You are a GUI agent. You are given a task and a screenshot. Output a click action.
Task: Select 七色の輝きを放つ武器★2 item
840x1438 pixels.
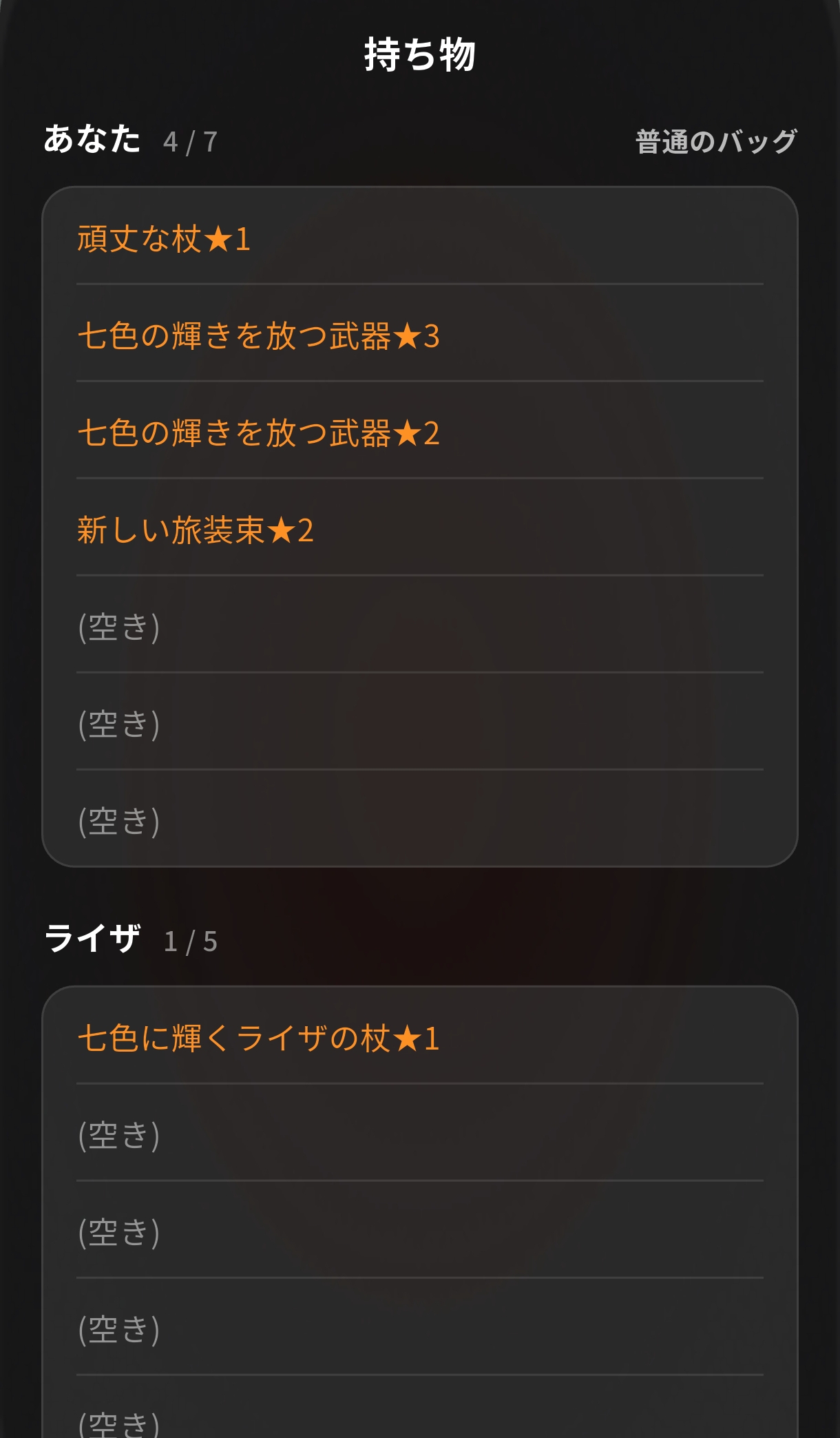pyautogui.click(x=420, y=430)
